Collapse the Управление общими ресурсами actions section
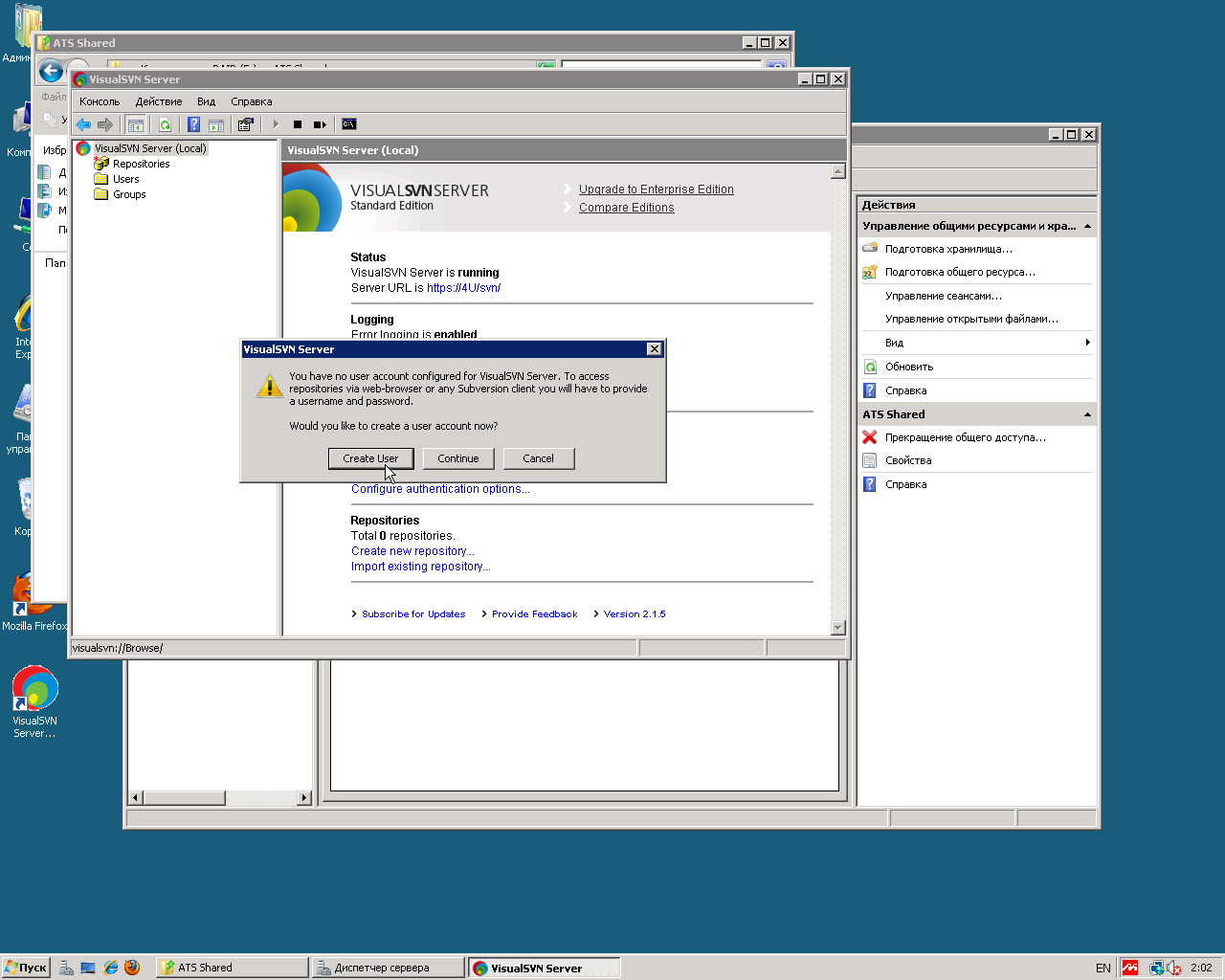Image resolution: width=1225 pixels, height=980 pixels. [x=1087, y=226]
